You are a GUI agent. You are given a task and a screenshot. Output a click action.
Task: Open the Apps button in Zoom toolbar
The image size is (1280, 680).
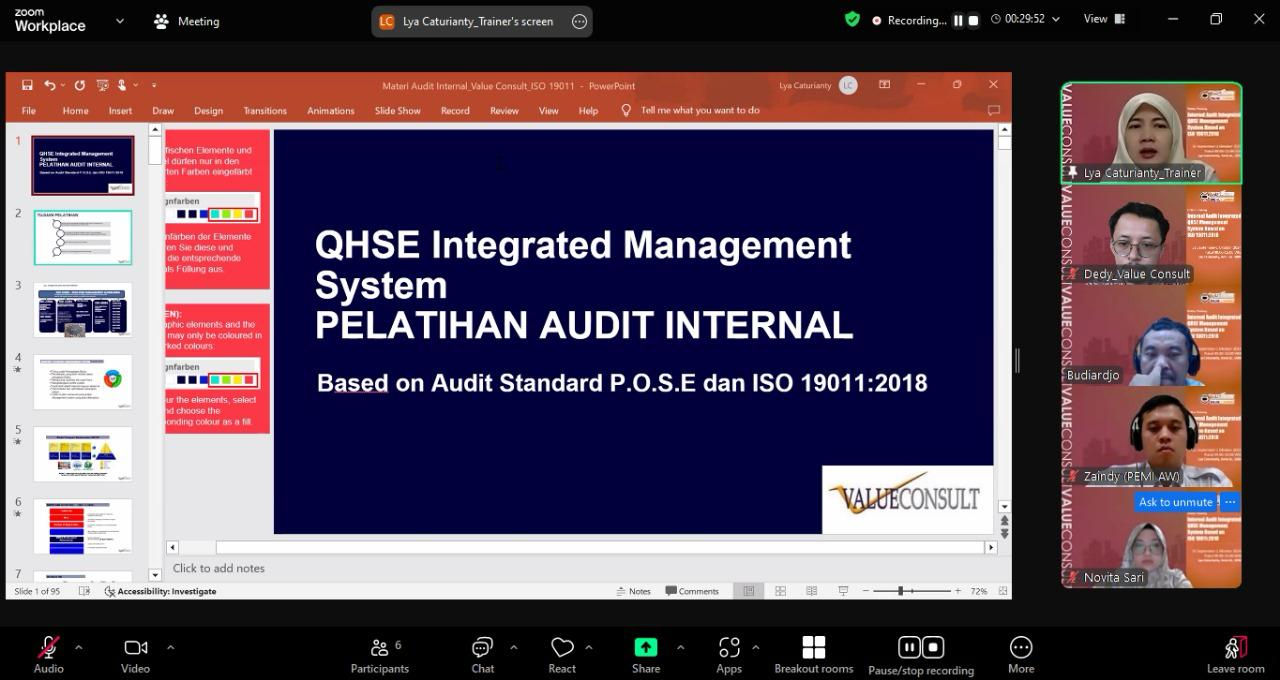(729, 655)
